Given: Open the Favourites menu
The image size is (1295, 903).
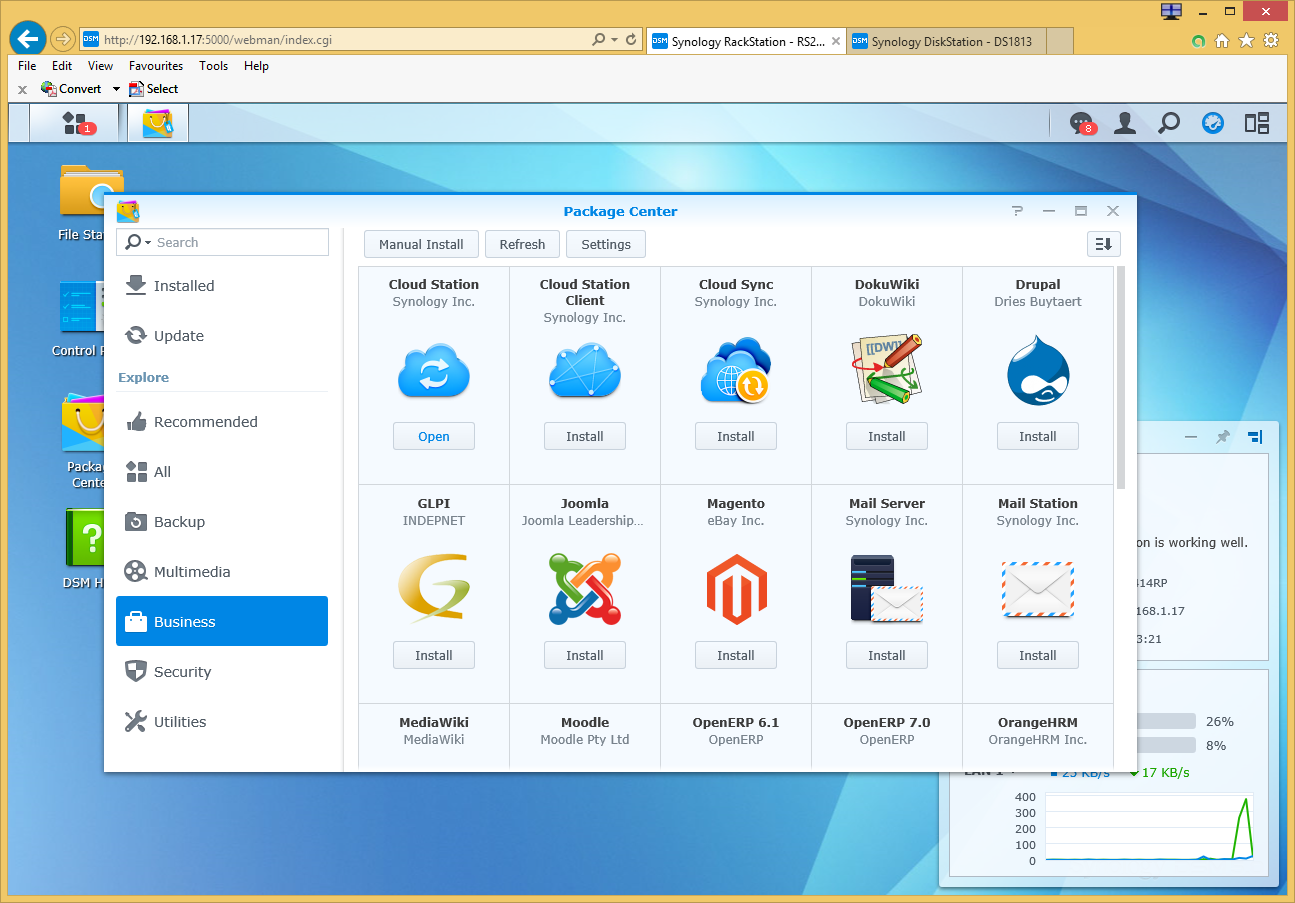Looking at the screenshot, I should tap(156, 66).
